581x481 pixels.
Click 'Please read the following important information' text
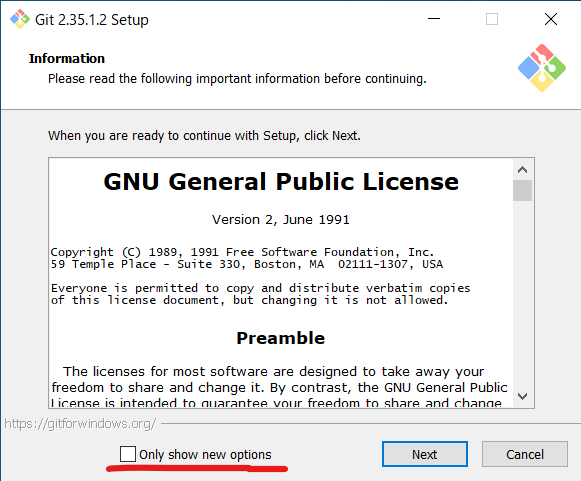(x=237, y=79)
